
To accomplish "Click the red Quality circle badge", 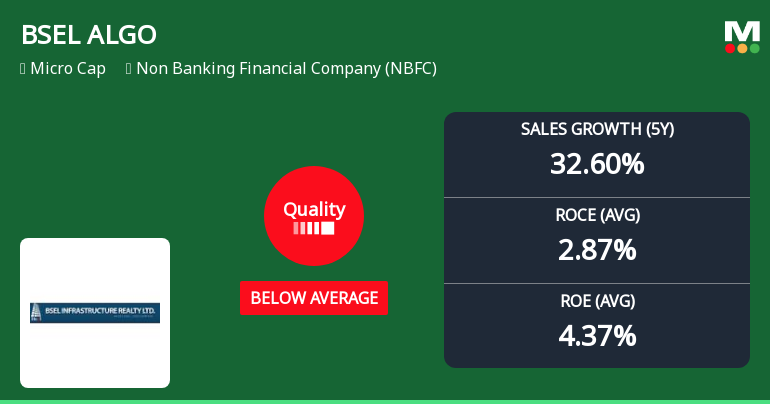I will click(313, 215).
